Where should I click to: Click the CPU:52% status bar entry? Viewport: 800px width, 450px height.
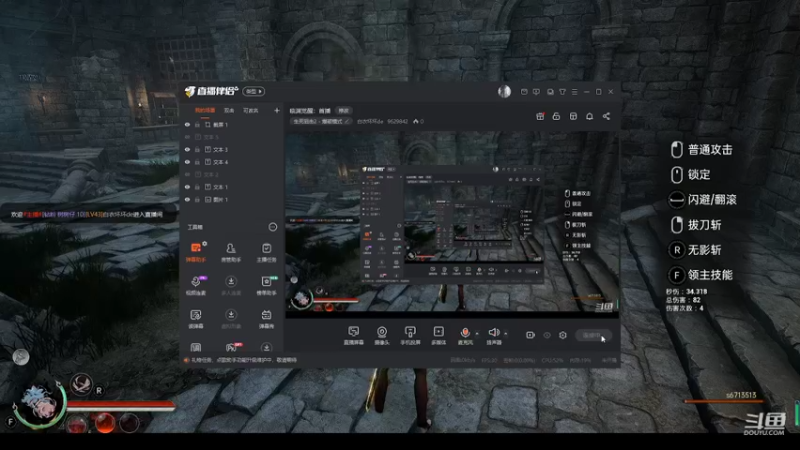pyautogui.click(x=552, y=360)
